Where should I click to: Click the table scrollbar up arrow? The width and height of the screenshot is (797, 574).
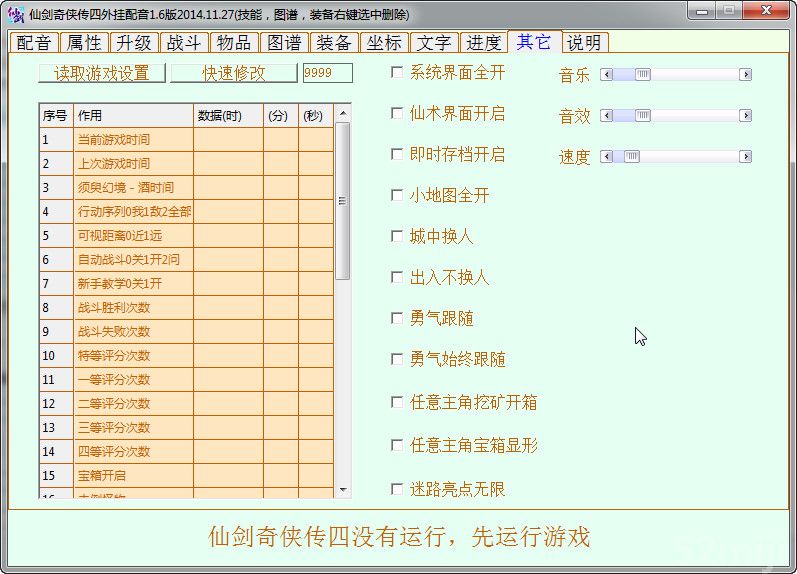[x=343, y=112]
